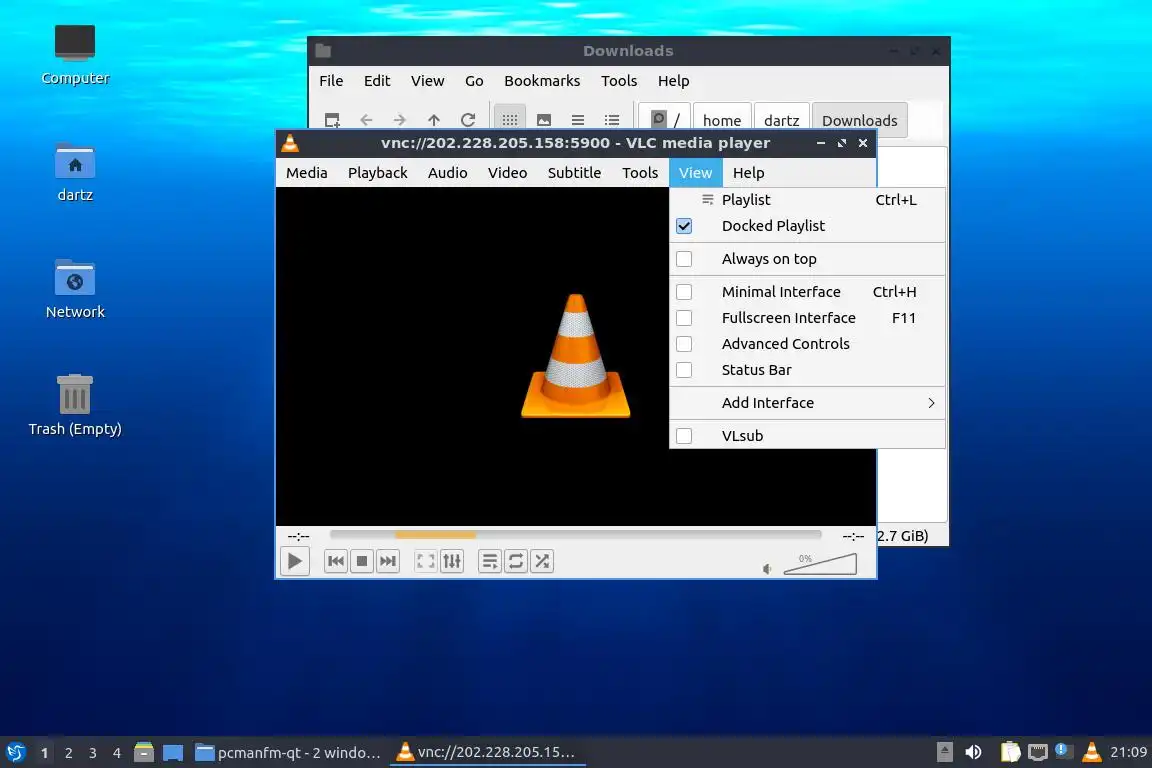Close the open VLC View menu
Image resolution: width=1152 pixels, height=768 pixels.
(695, 173)
